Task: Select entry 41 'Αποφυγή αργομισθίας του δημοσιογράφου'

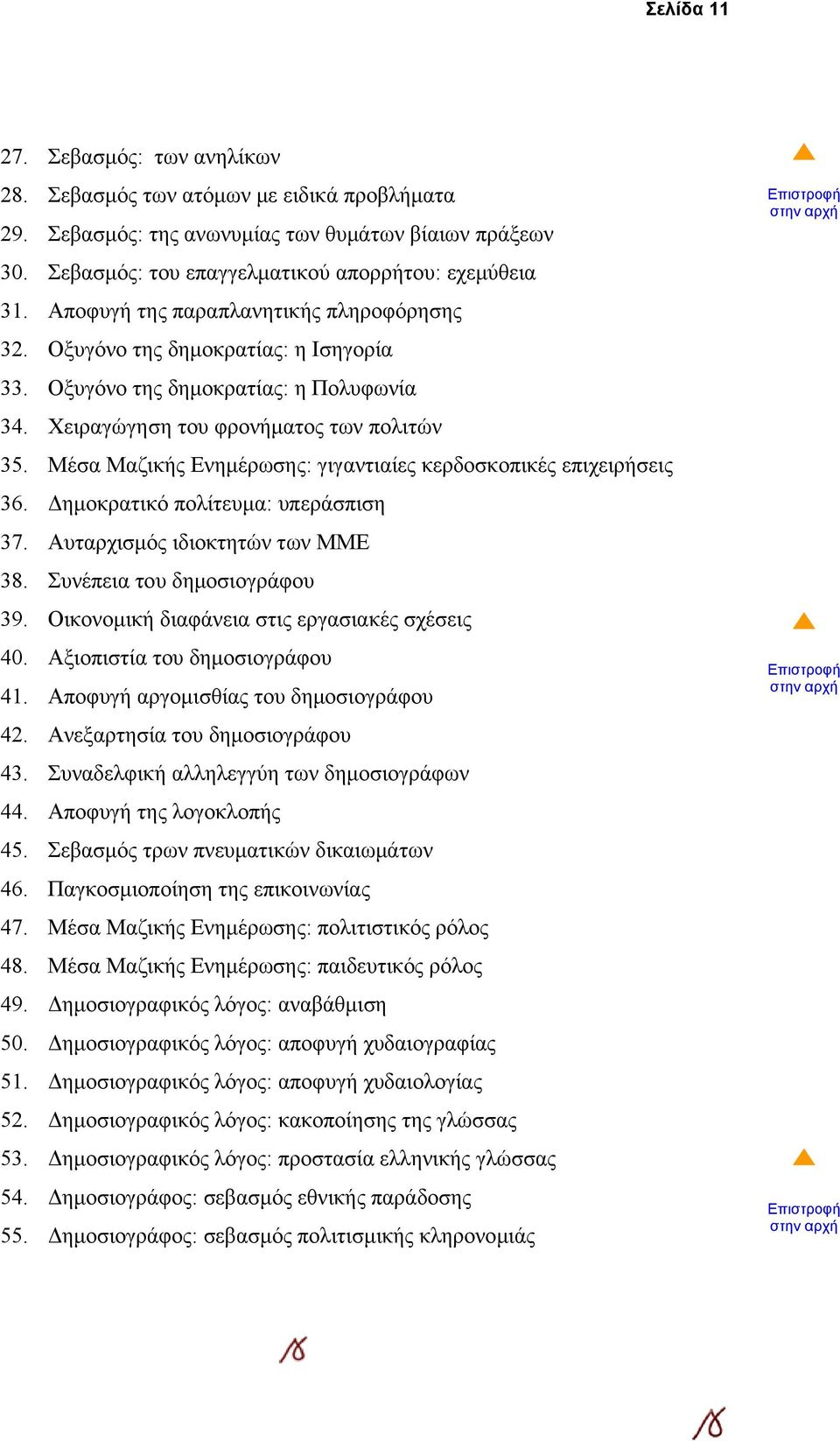Action: (x=240, y=697)
